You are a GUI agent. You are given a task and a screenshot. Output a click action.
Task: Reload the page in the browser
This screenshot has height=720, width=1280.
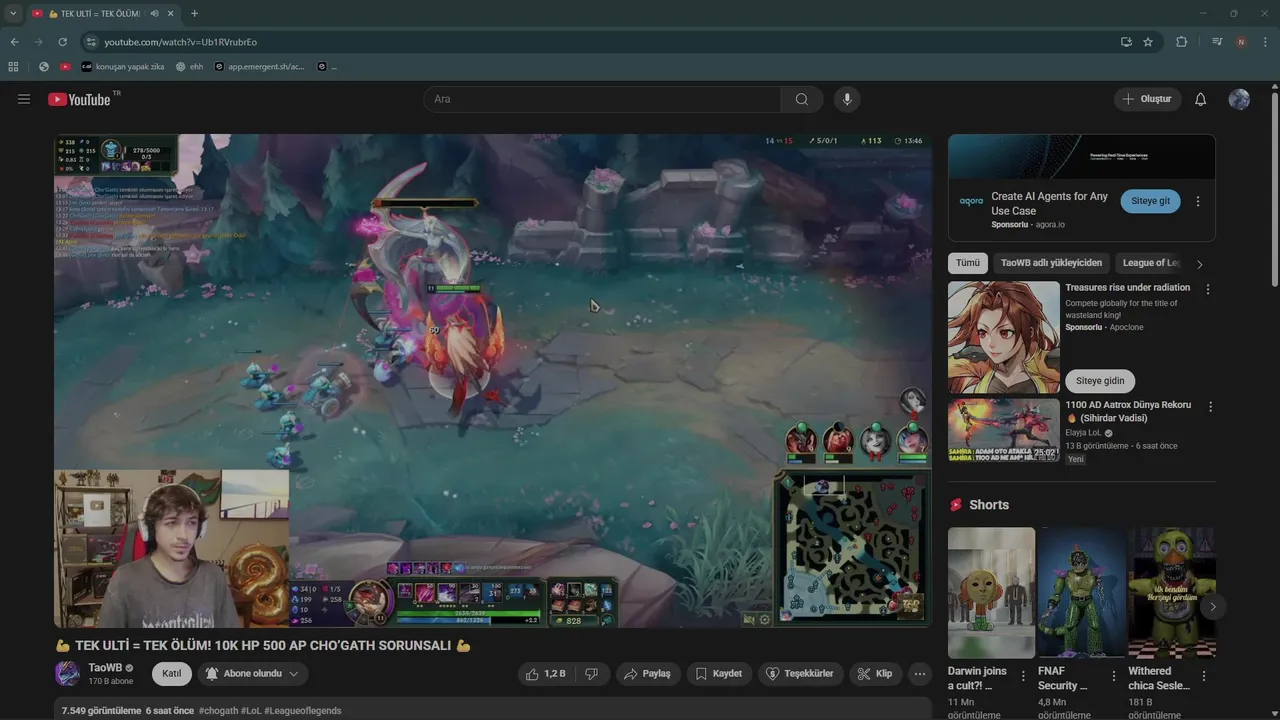[62, 42]
